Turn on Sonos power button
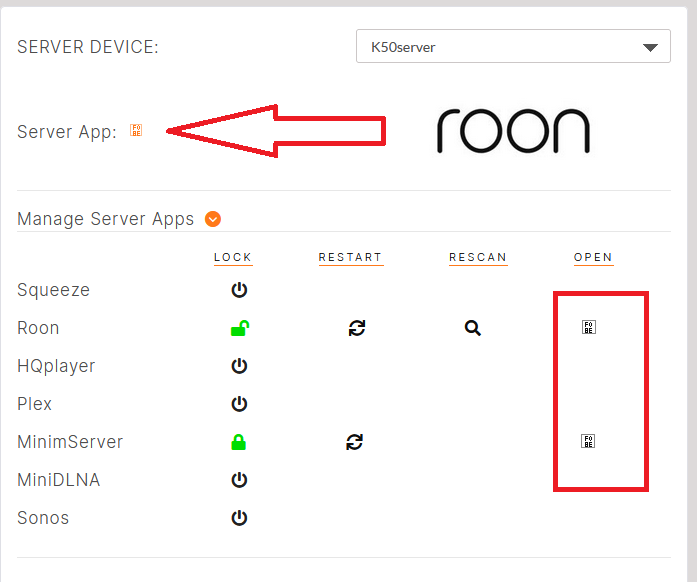This screenshot has height=582, width=697. 239,518
